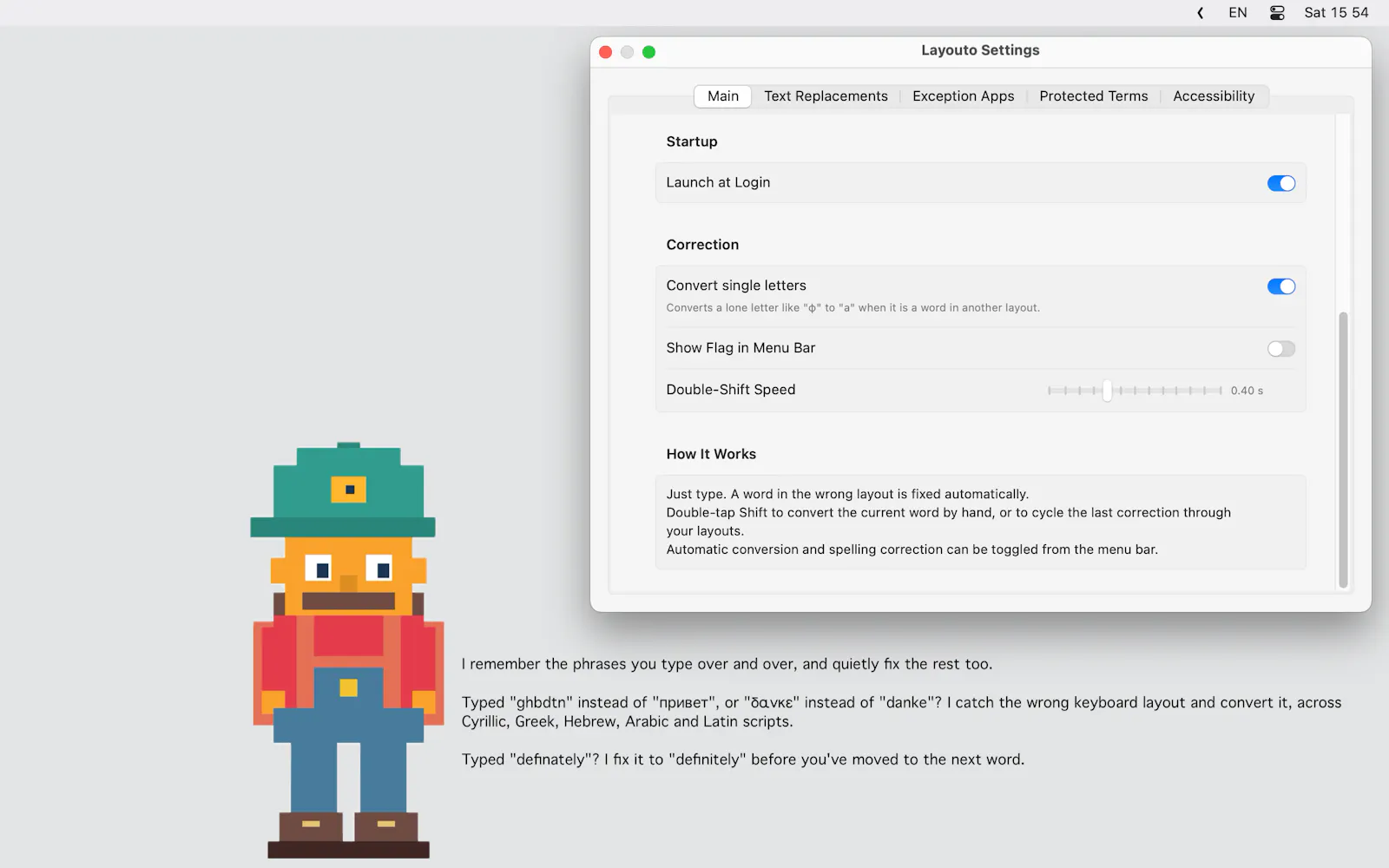Click the Launch at Login label
The width and height of the screenshot is (1389, 868).
tap(718, 182)
